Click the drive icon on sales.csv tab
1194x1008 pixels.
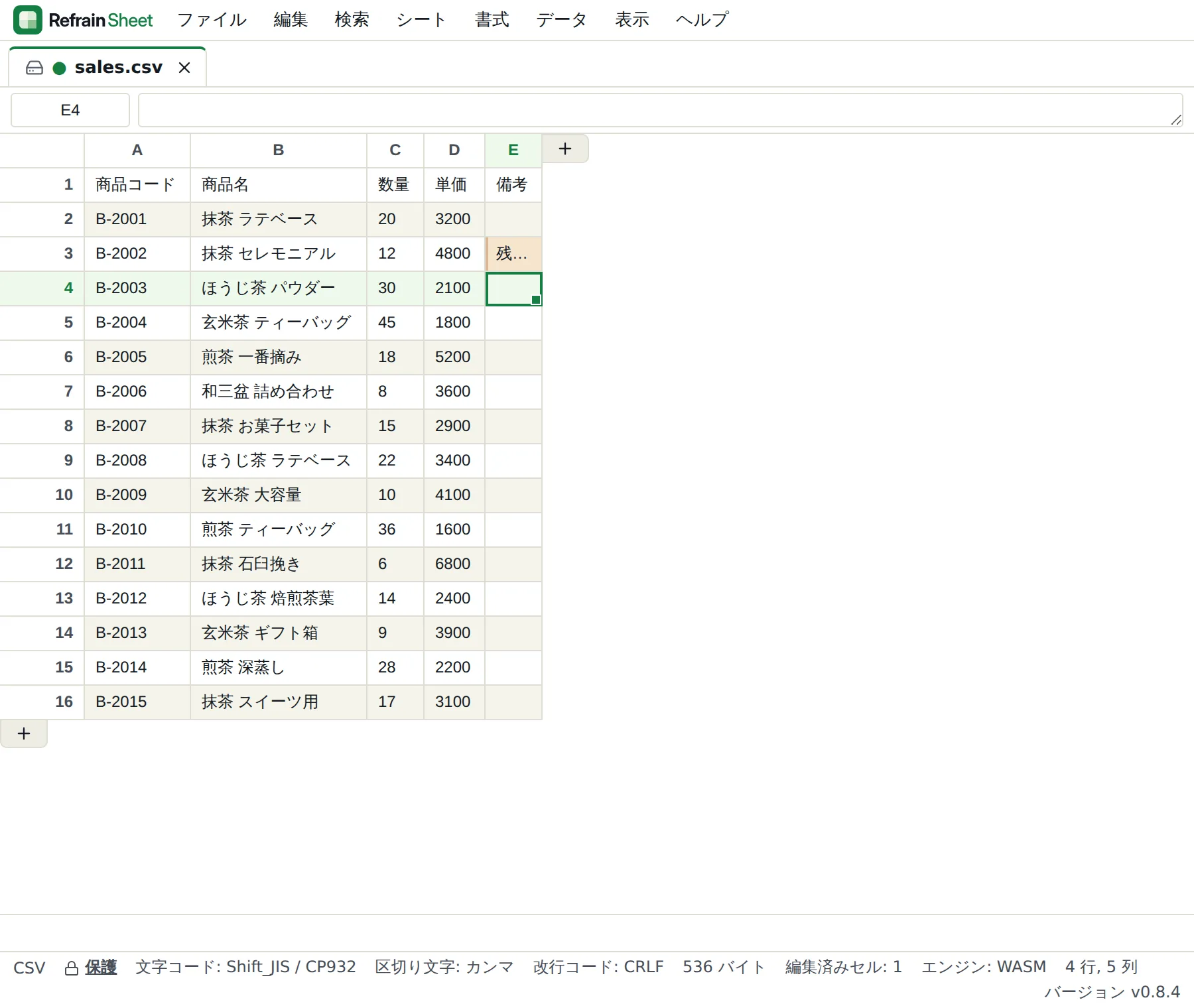point(34,68)
